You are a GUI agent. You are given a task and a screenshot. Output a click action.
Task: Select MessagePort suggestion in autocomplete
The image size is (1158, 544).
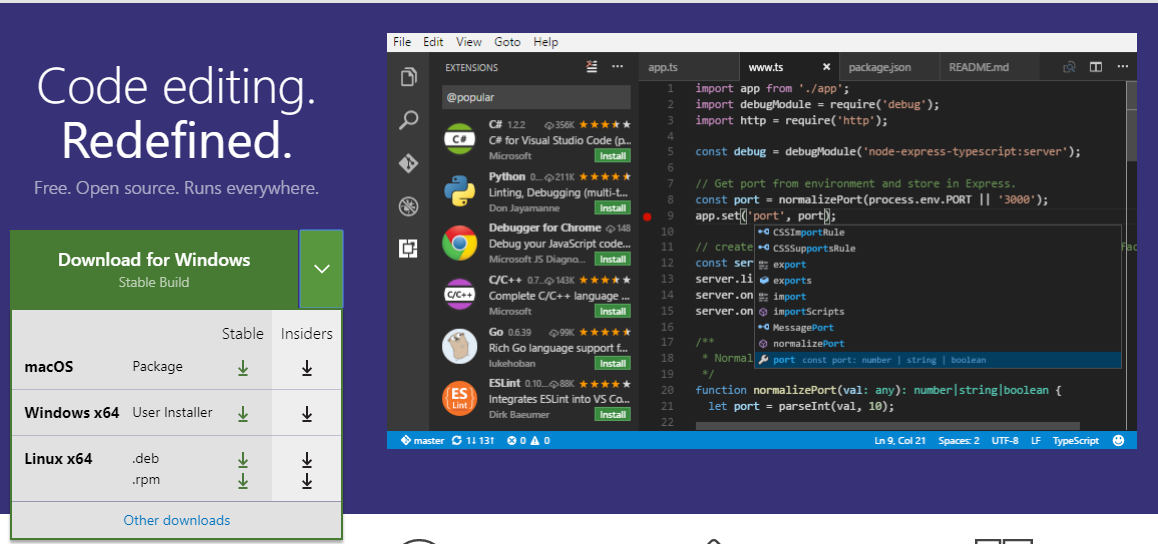938,327
